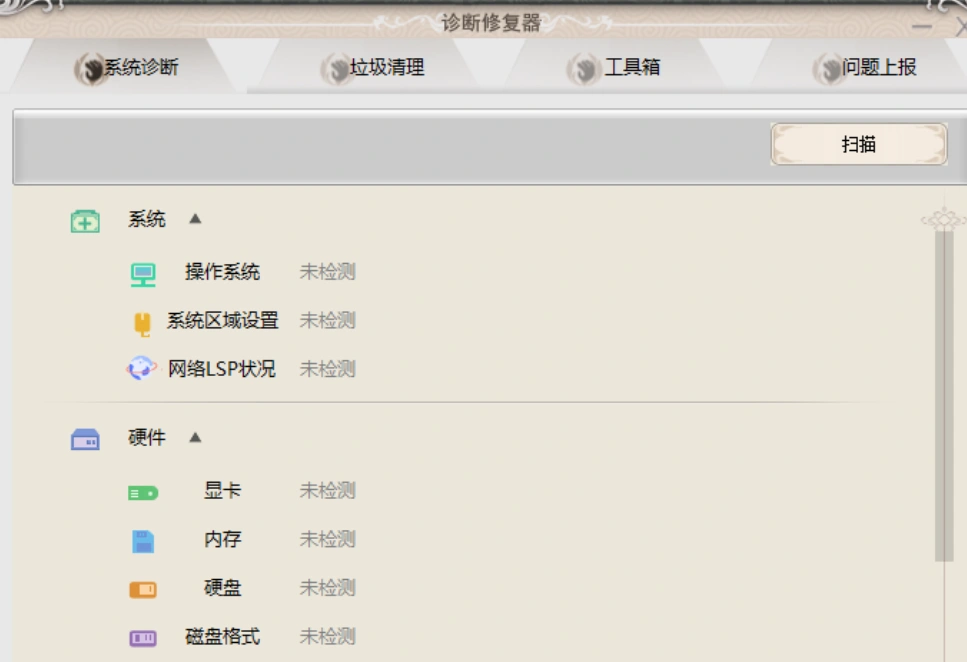Go to the 问题上报 tab
The width and height of the screenshot is (967, 662).
pos(865,68)
